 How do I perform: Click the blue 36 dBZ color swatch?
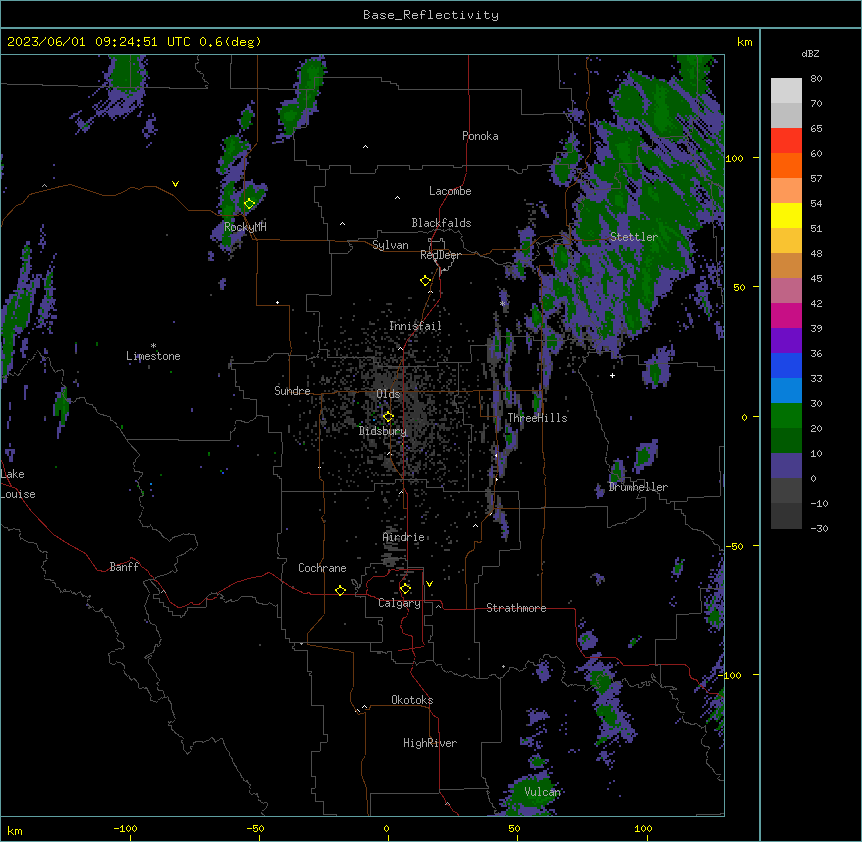click(x=786, y=365)
